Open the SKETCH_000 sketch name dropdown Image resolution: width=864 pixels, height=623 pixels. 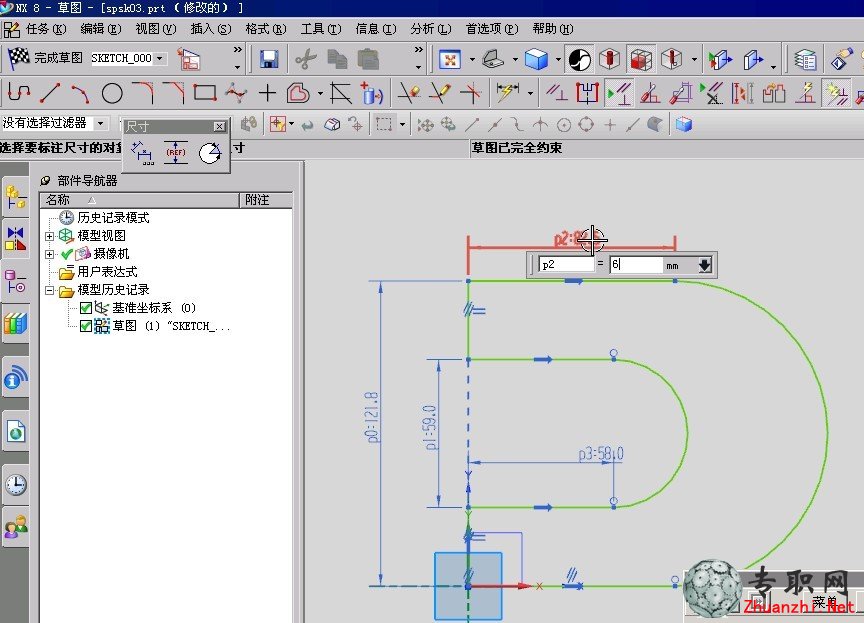tap(160, 58)
